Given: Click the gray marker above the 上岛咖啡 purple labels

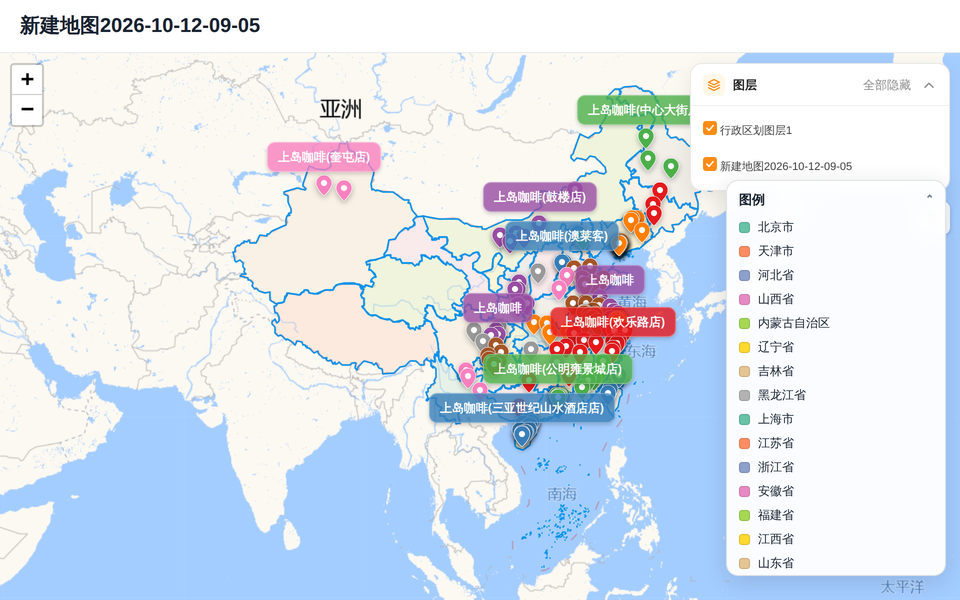Looking at the screenshot, I should [538, 273].
